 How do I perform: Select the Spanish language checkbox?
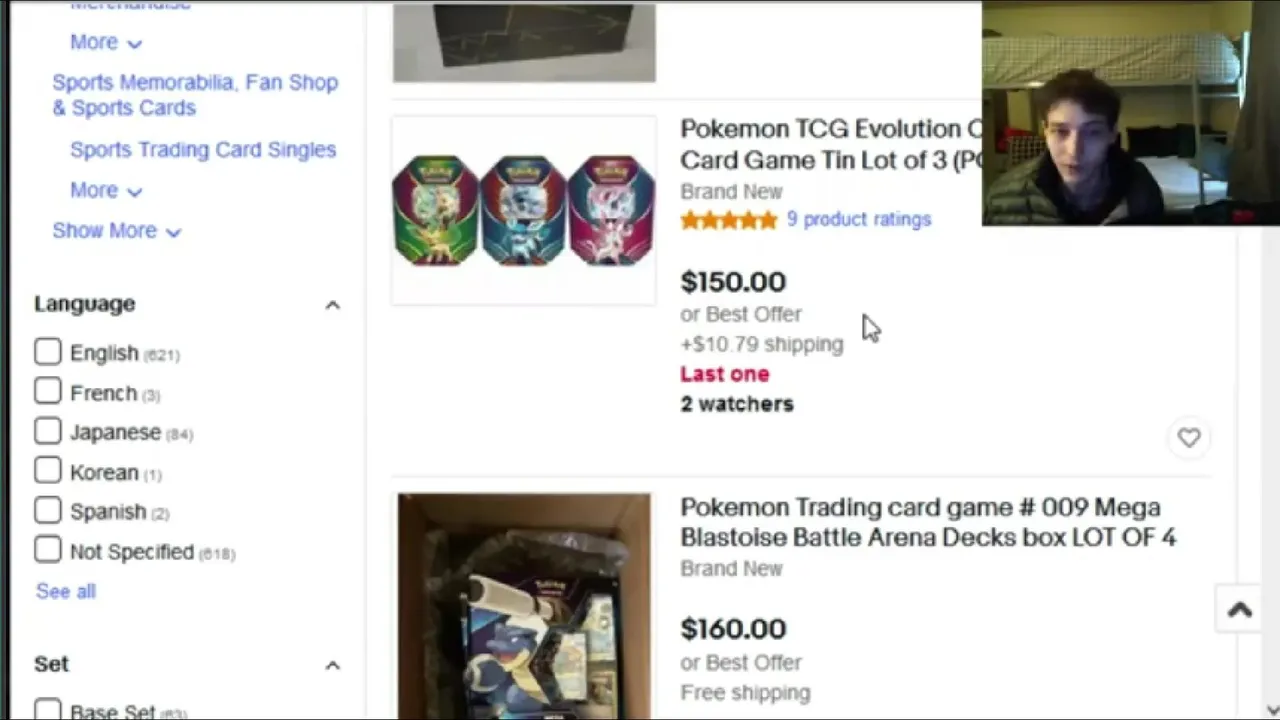48,510
